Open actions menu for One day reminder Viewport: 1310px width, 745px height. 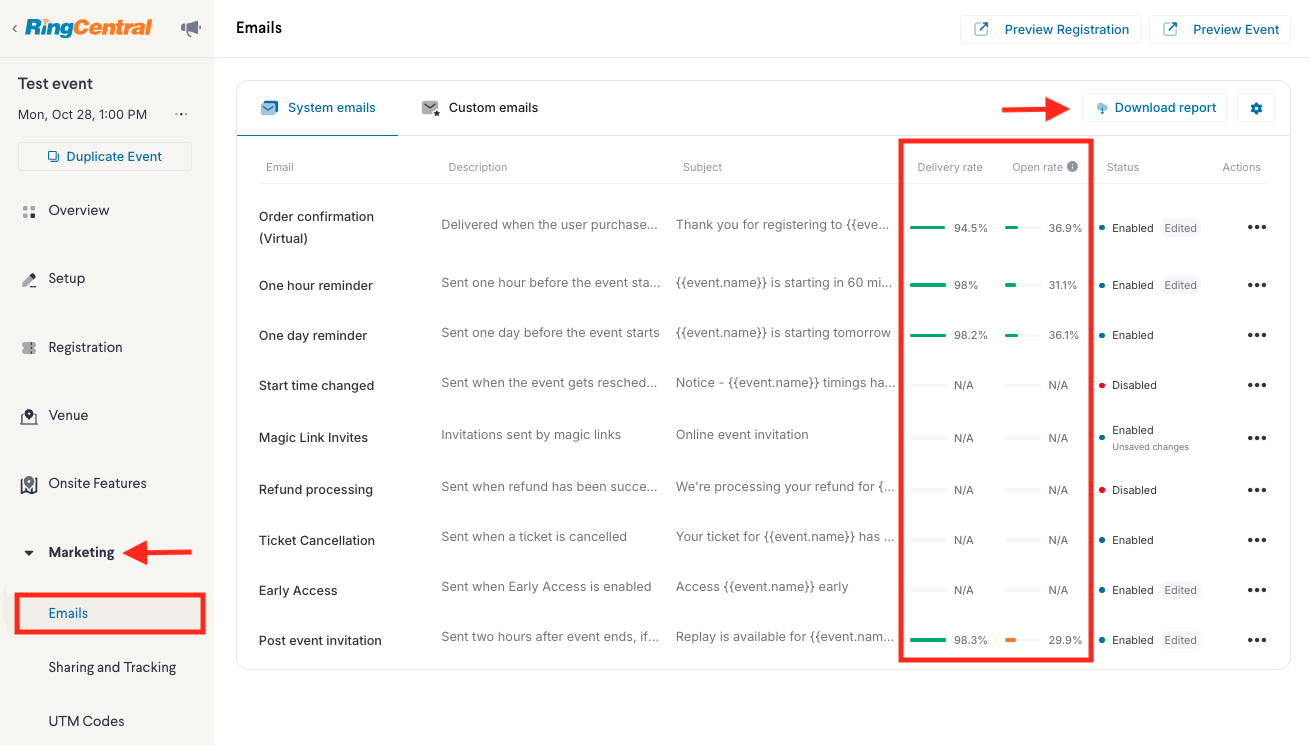[x=1257, y=335]
